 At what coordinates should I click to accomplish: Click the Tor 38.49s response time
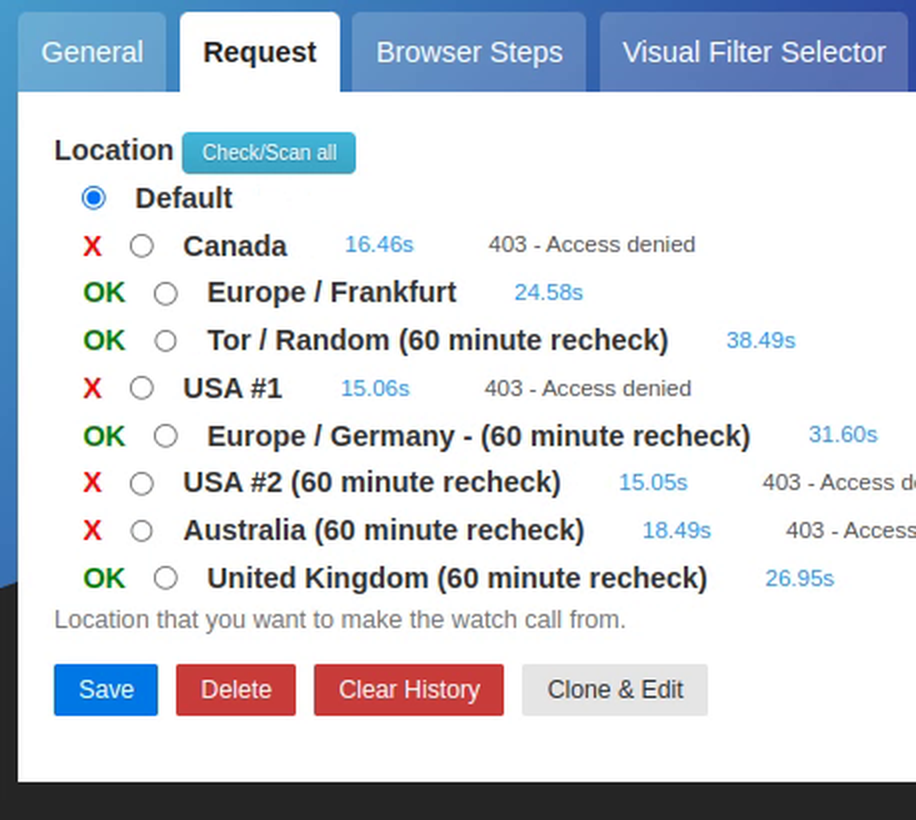761,340
